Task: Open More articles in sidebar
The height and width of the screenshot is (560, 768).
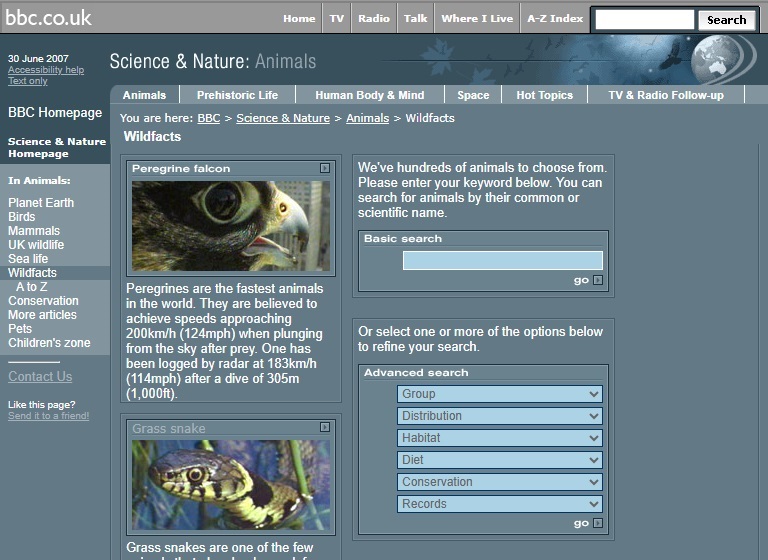Action: pos(42,315)
